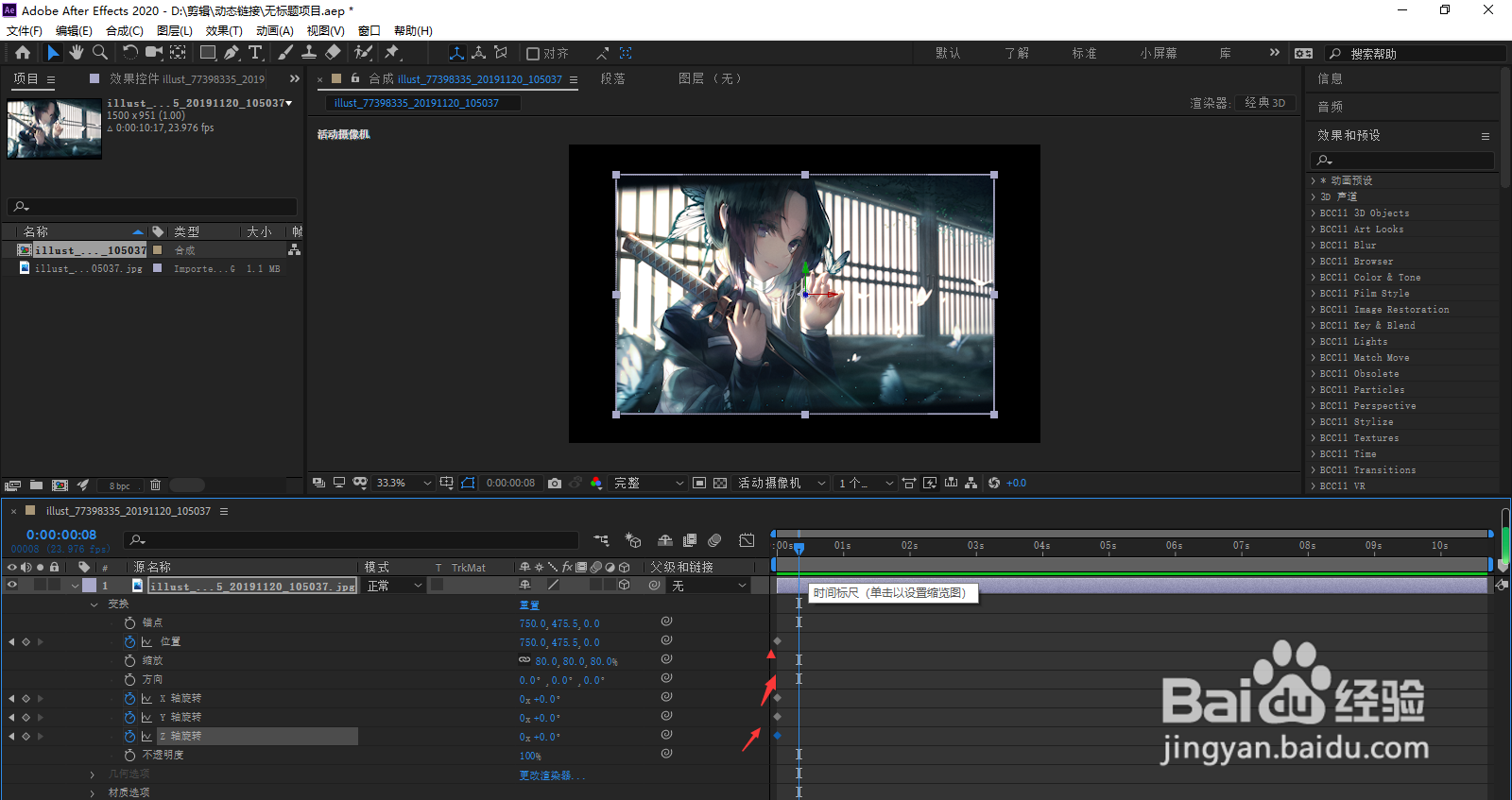Select the Unified Camera tool
Image resolution: width=1512 pixels, height=800 pixels.
(x=154, y=53)
